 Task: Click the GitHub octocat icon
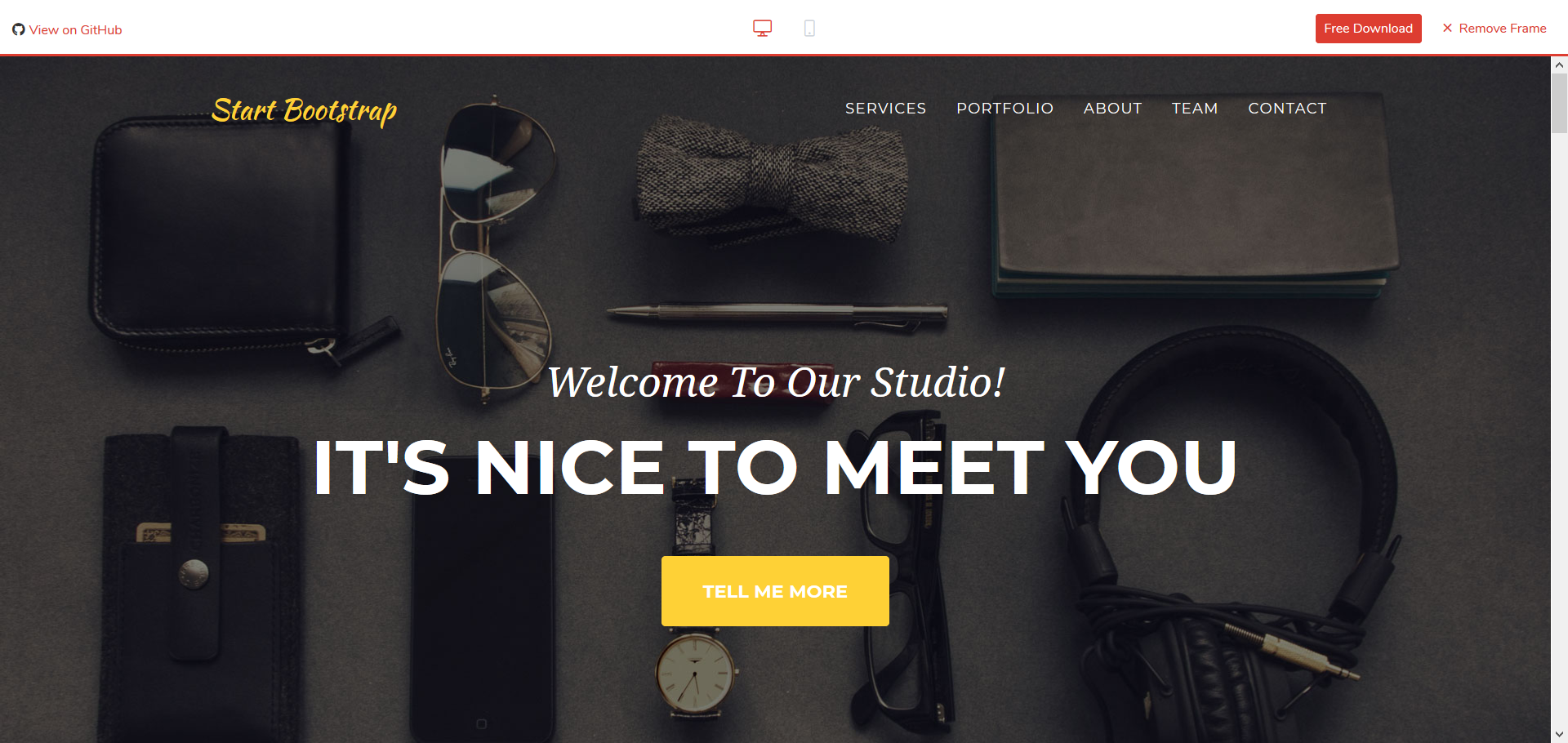coord(19,29)
